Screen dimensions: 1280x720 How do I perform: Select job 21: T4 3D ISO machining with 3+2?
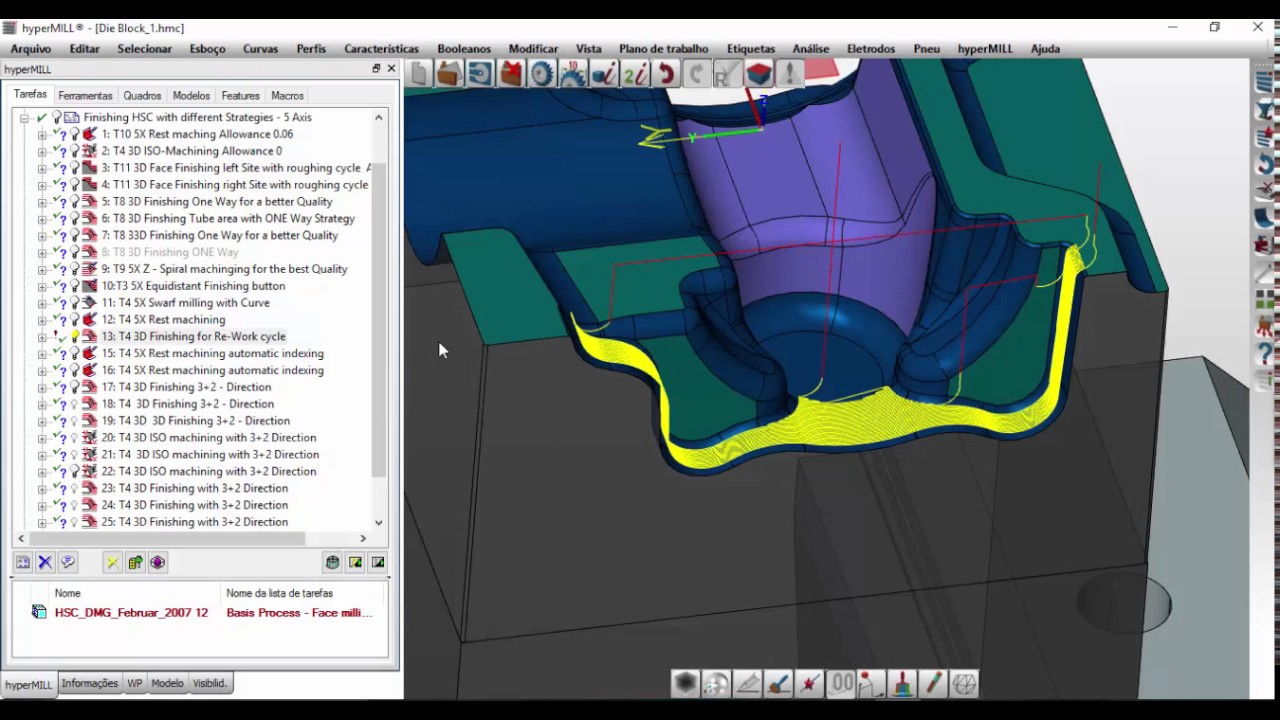pyautogui.click(x=210, y=455)
